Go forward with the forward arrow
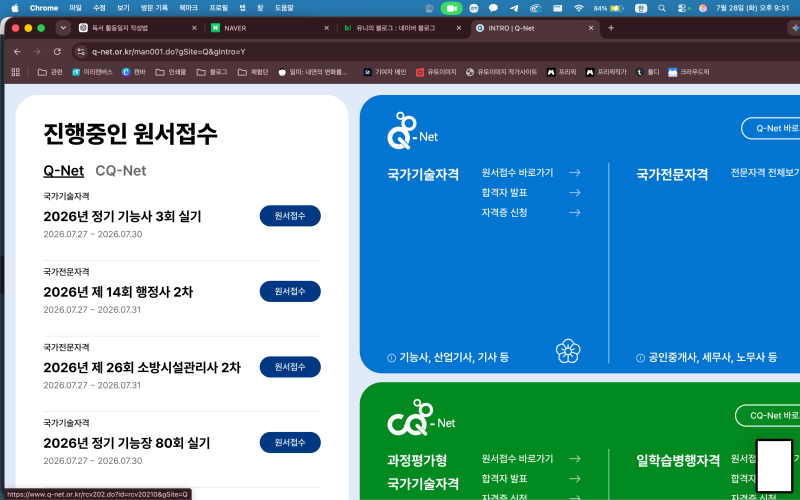Viewport: 800px width, 500px height. pyautogui.click(x=37, y=52)
